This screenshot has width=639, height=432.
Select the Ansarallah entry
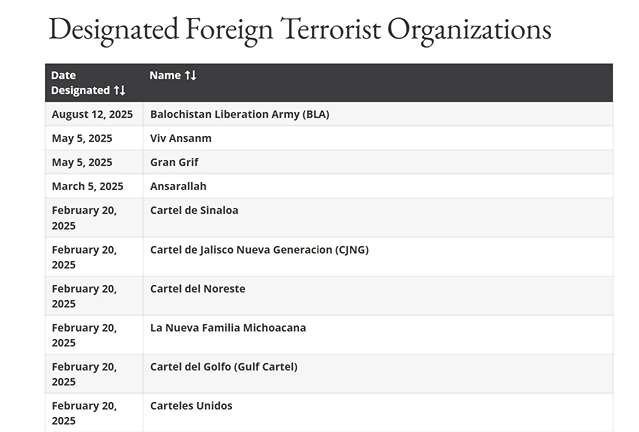(x=178, y=186)
